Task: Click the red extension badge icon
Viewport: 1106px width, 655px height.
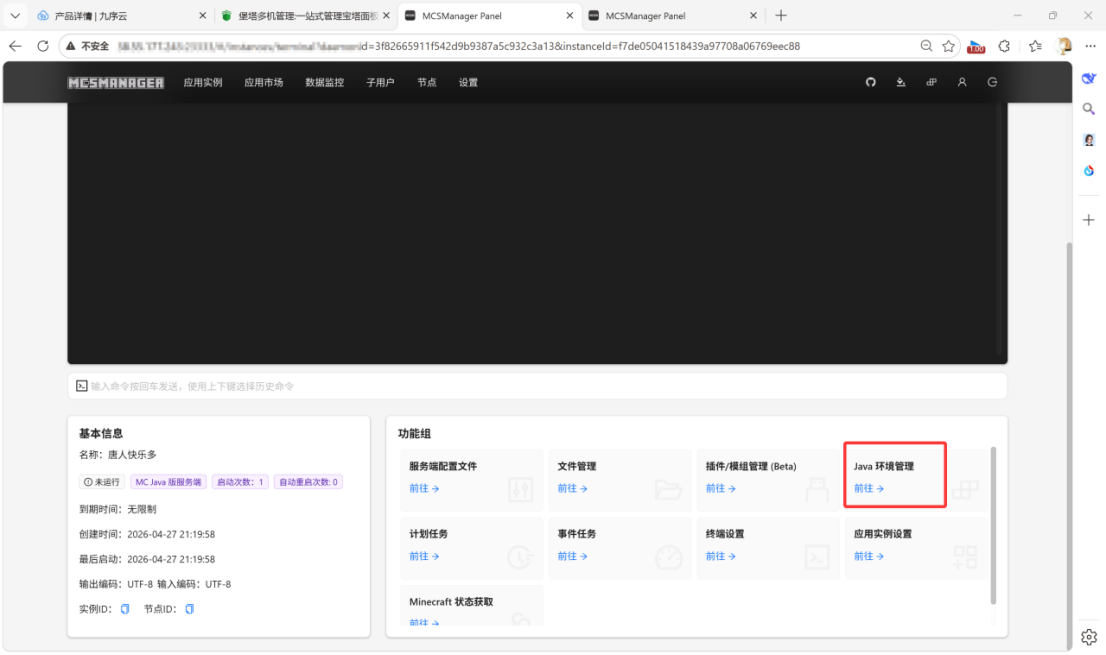Action: pos(976,47)
